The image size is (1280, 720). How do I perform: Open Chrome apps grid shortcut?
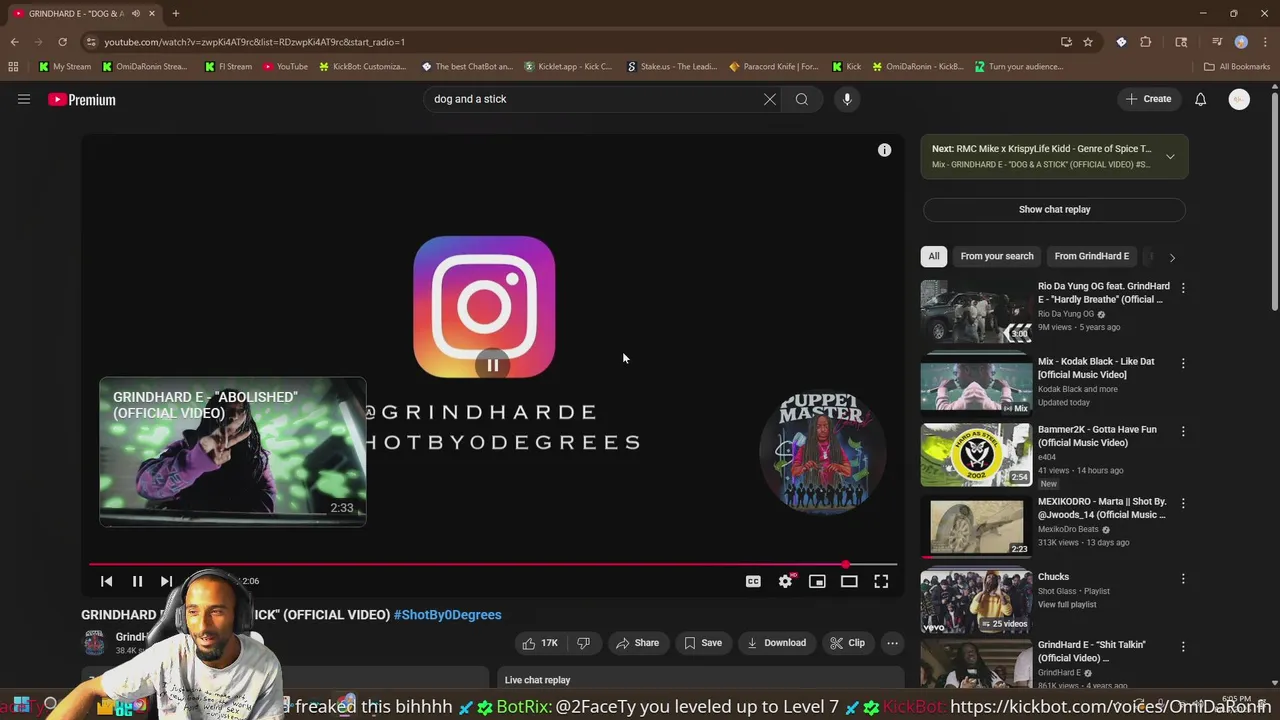pyautogui.click(x=13, y=67)
